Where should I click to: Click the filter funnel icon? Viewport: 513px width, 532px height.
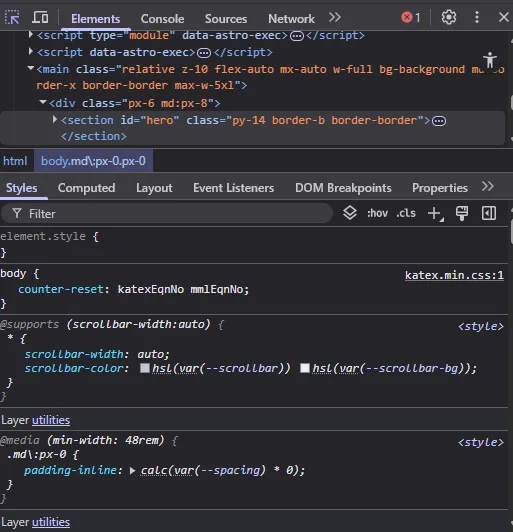click(17, 213)
